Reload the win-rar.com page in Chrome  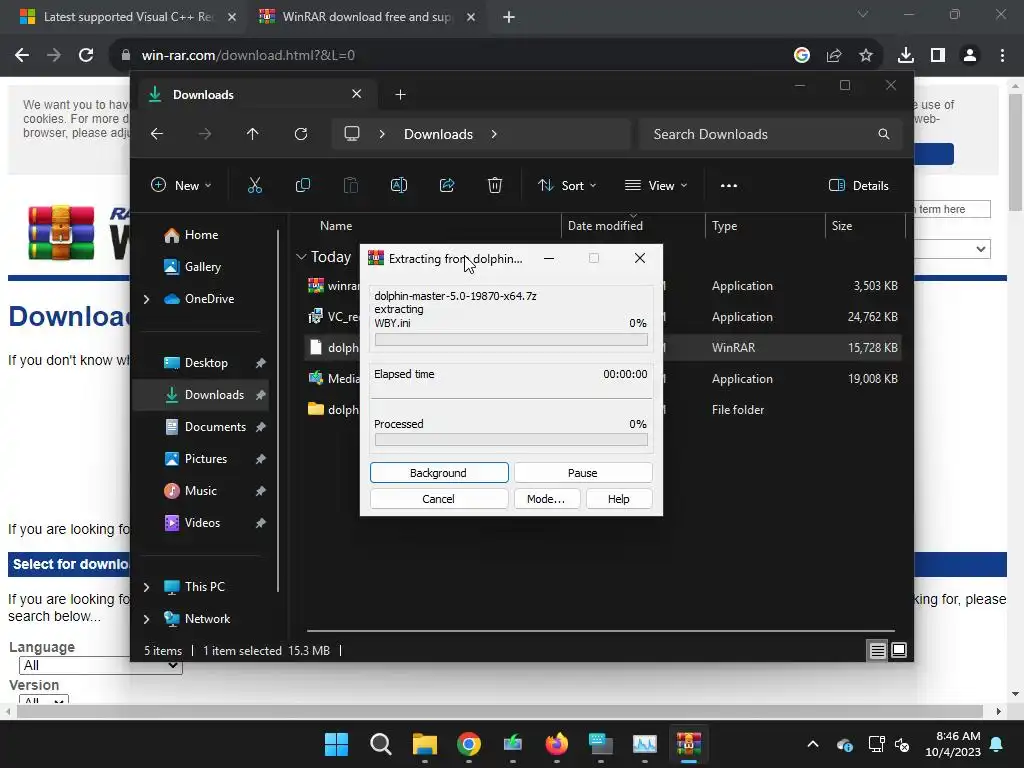click(86, 56)
